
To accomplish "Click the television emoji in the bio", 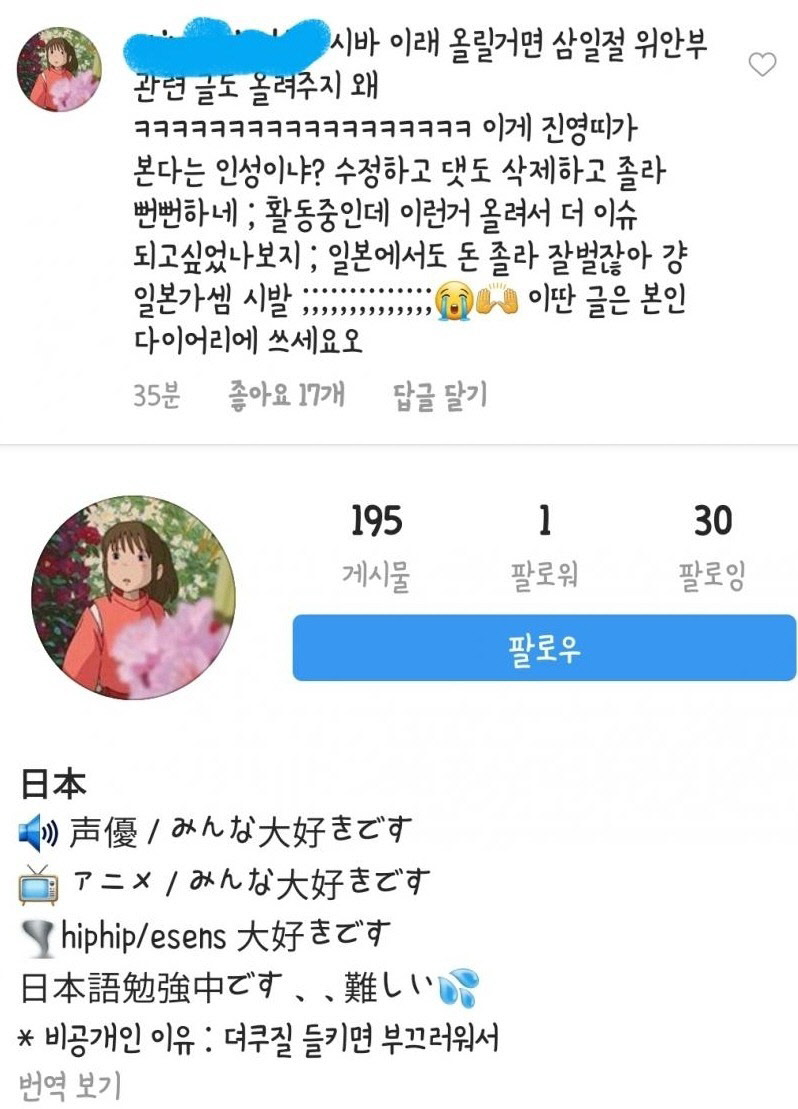I will [38, 884].
